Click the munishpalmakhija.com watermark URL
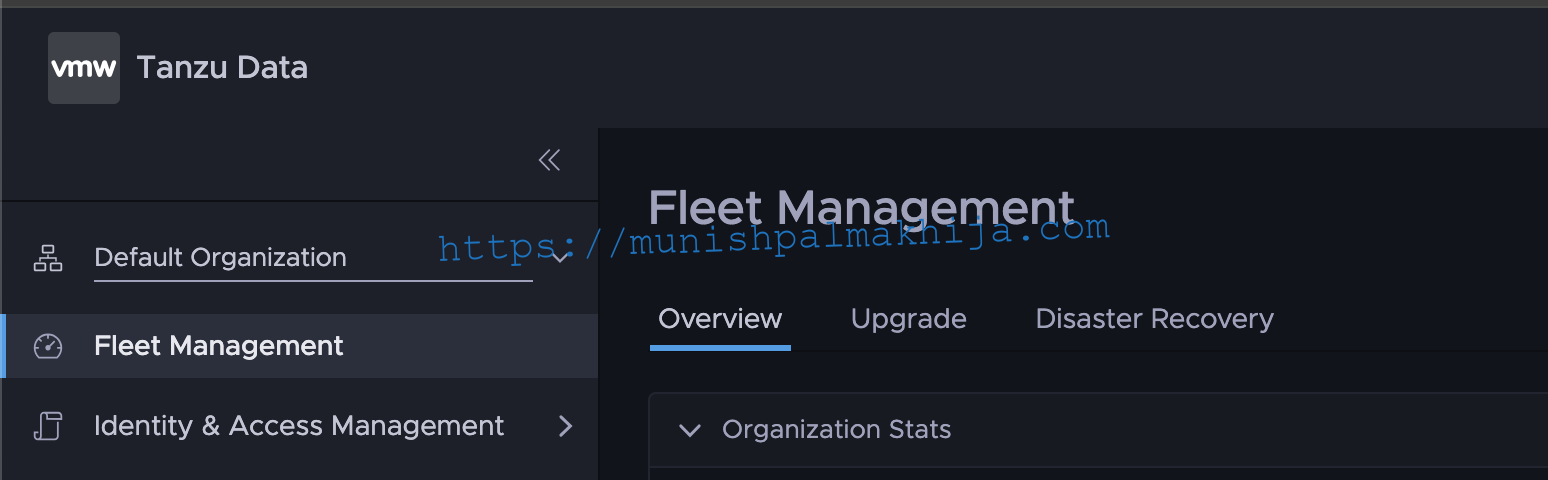Viewport: 1548px width, 480px height. point(774,238)
